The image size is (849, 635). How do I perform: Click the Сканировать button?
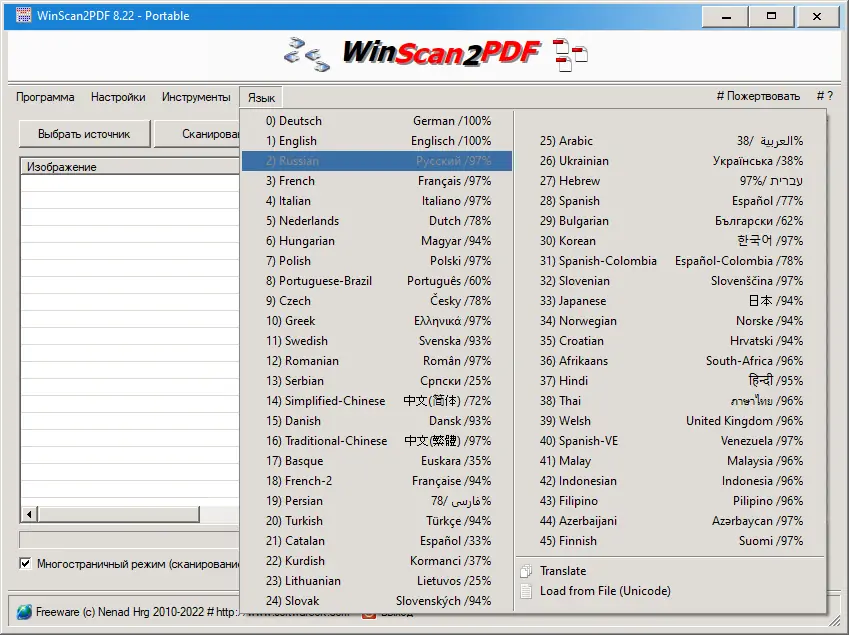pos(197,134)
